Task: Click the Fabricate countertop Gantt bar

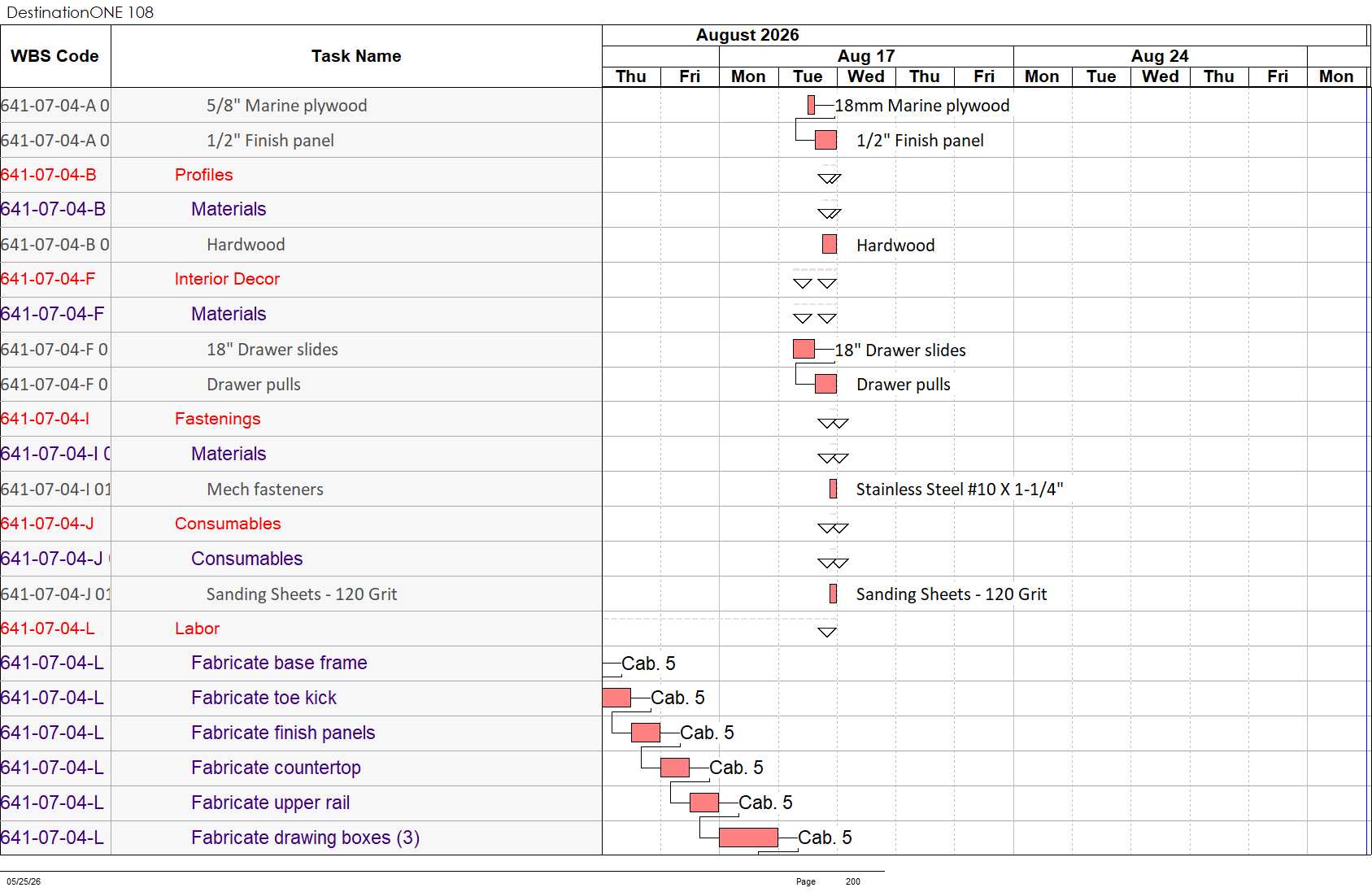Action: [x=675, y=768]
